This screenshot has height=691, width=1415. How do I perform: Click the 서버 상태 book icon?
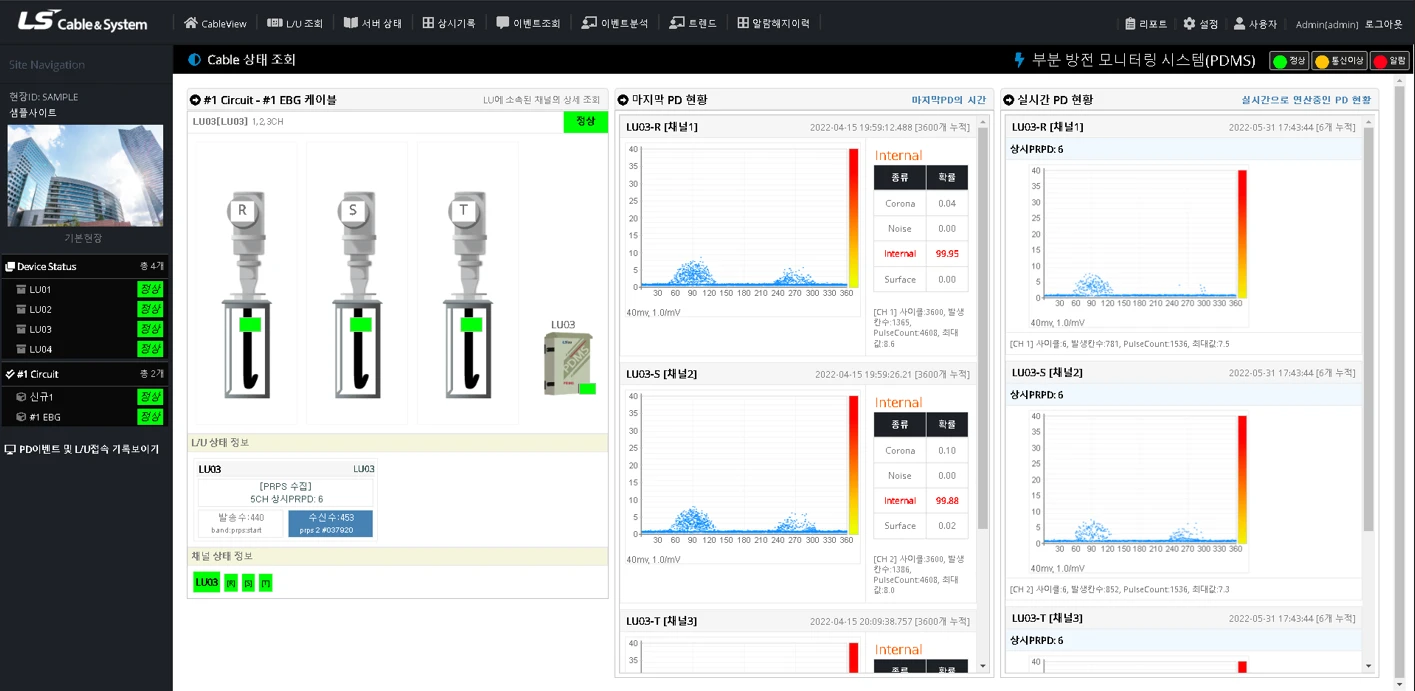pyautogui.click(x=350, y=23)
